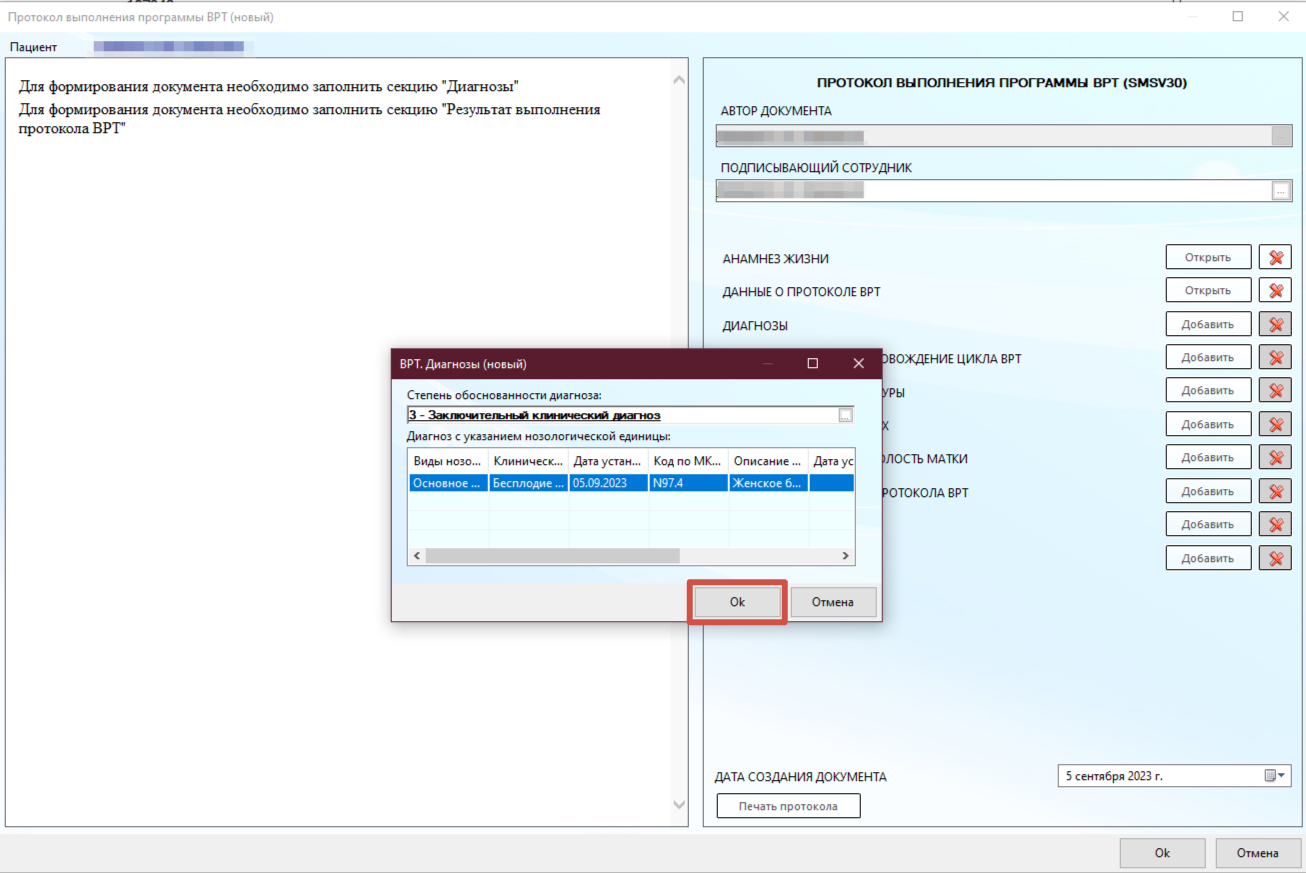Click red X icon beside ПОЛОСТЬ МАТКИ row
This screenshot has width=1306, height=873.
(x=1275, y=457)
